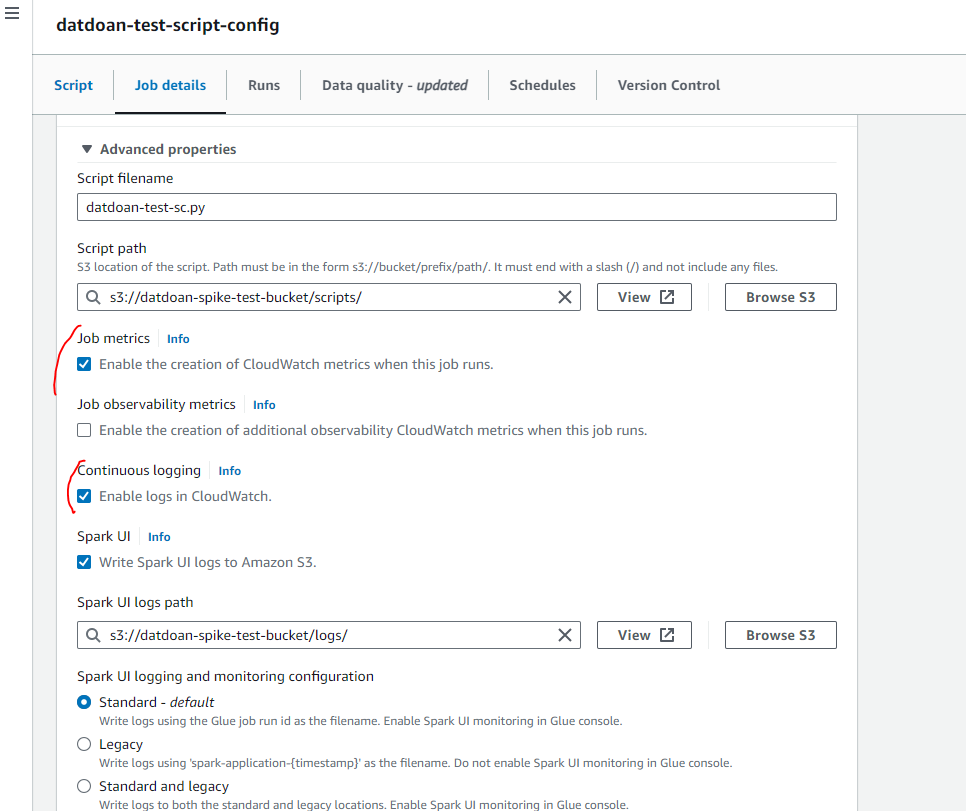This screenshot has width=966, height=811.
Task: Click the Script filename input field
Action: (456, 207)
